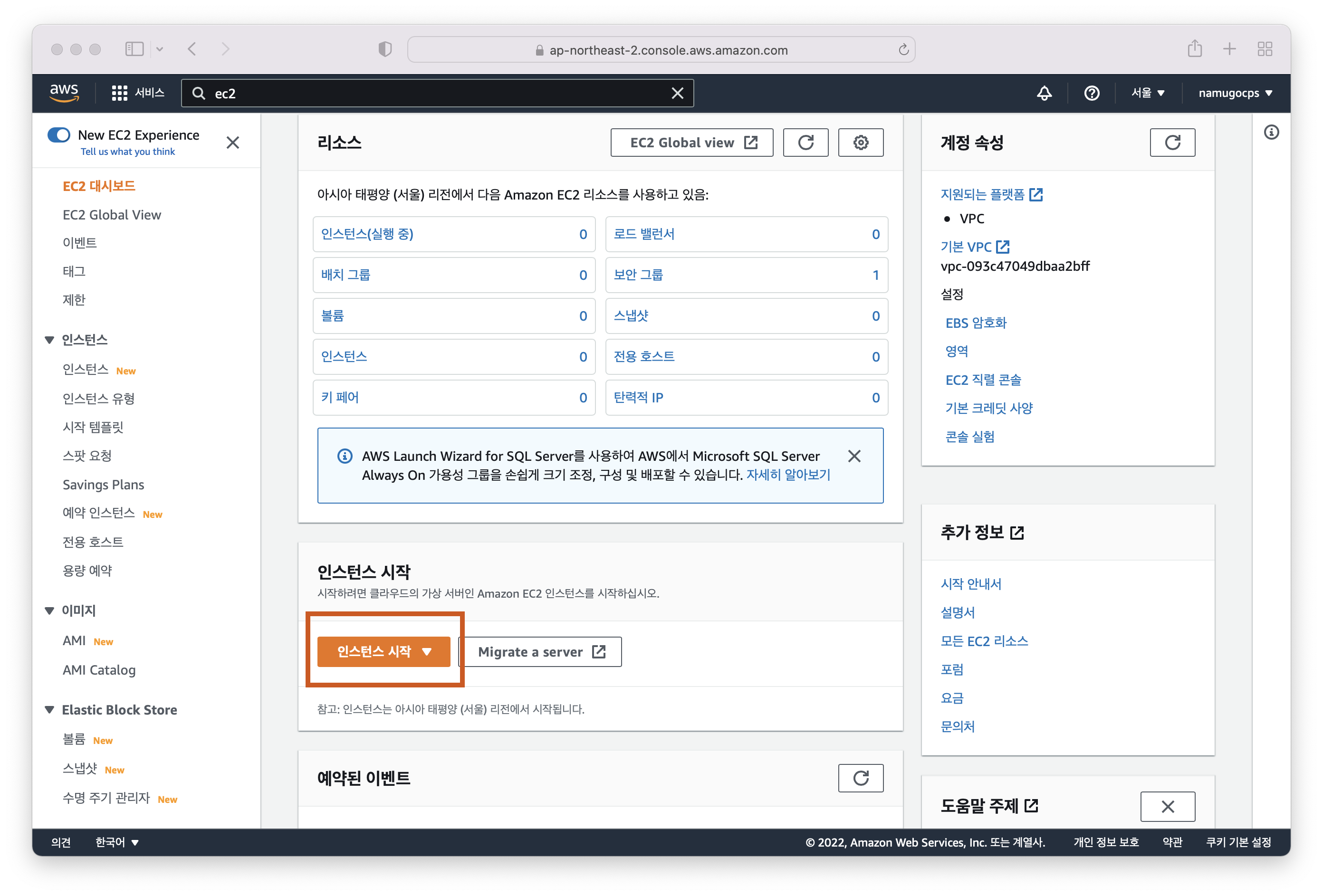Open the help question mark menu
The height and width of the screenshot is (896, 1323).
[1091, 93]
